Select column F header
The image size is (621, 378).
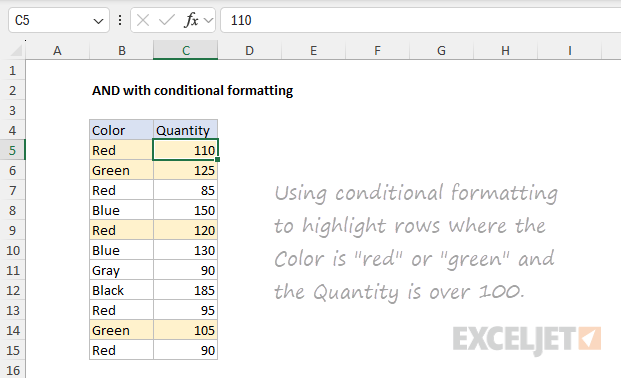(377, 51)
